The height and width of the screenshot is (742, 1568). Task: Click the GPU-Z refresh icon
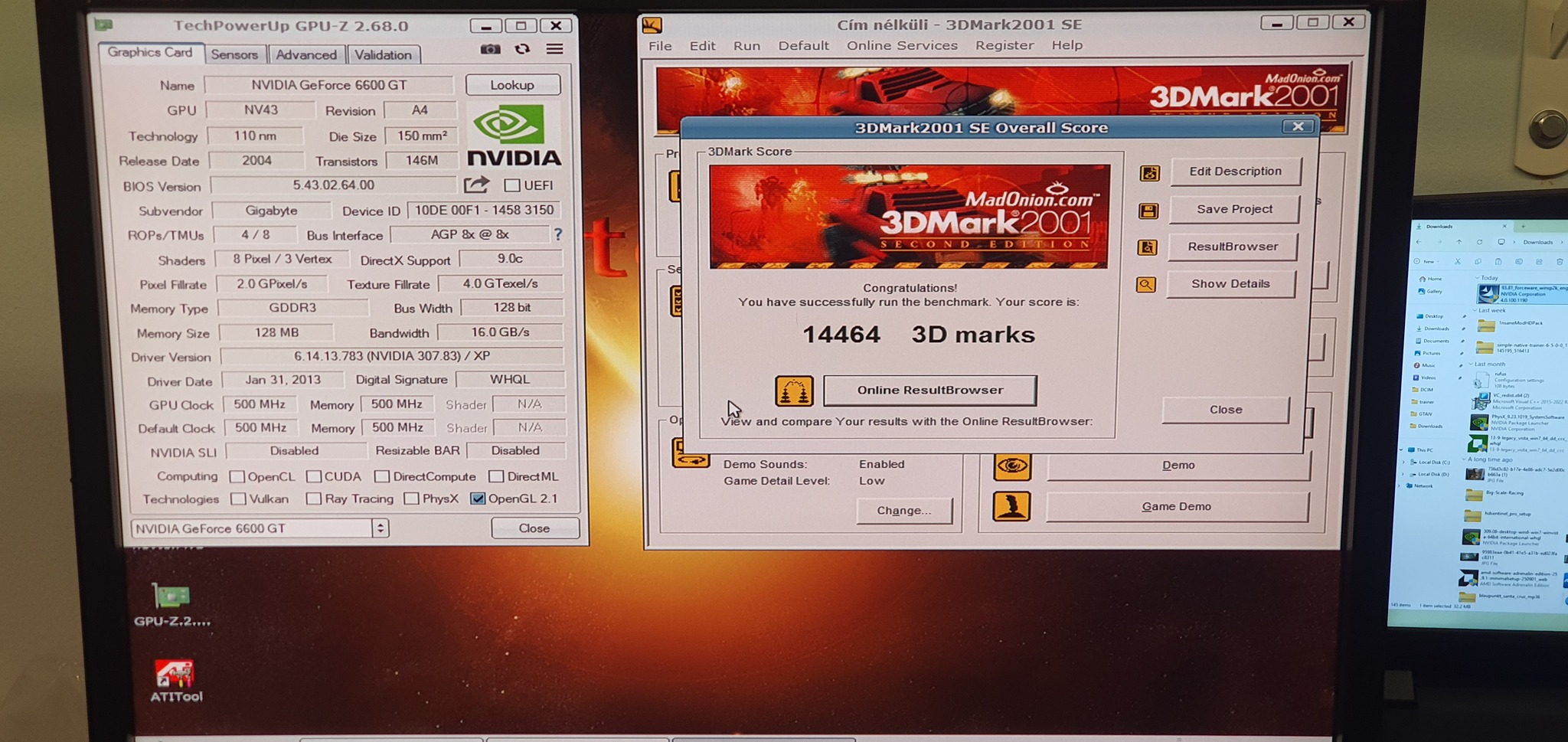(x=522, y=50)
